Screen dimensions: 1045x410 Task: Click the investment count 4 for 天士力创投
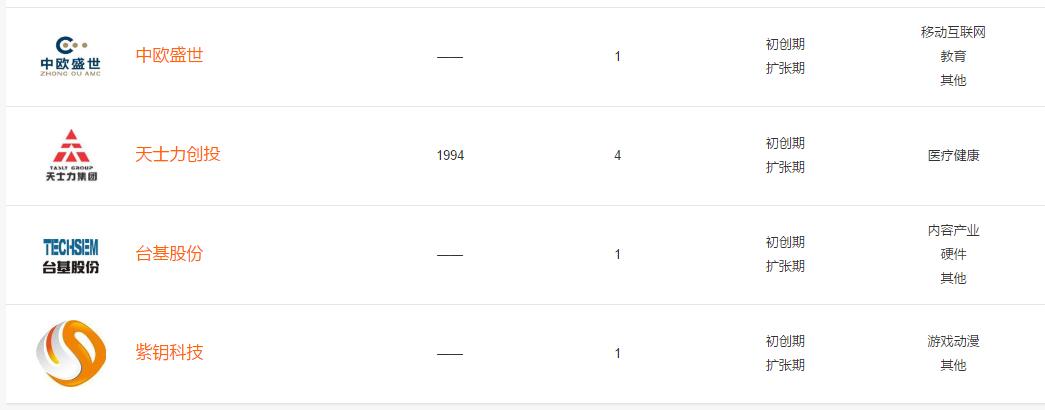pyautogui.click(x=618, y=155)
